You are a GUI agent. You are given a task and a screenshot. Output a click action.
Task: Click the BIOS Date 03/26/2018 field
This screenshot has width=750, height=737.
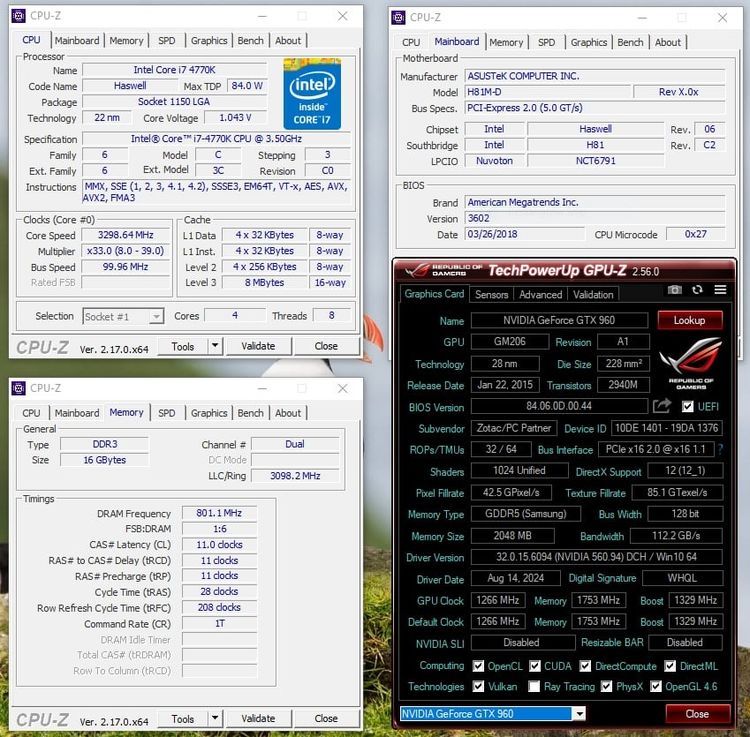click(x=524, y=234)
